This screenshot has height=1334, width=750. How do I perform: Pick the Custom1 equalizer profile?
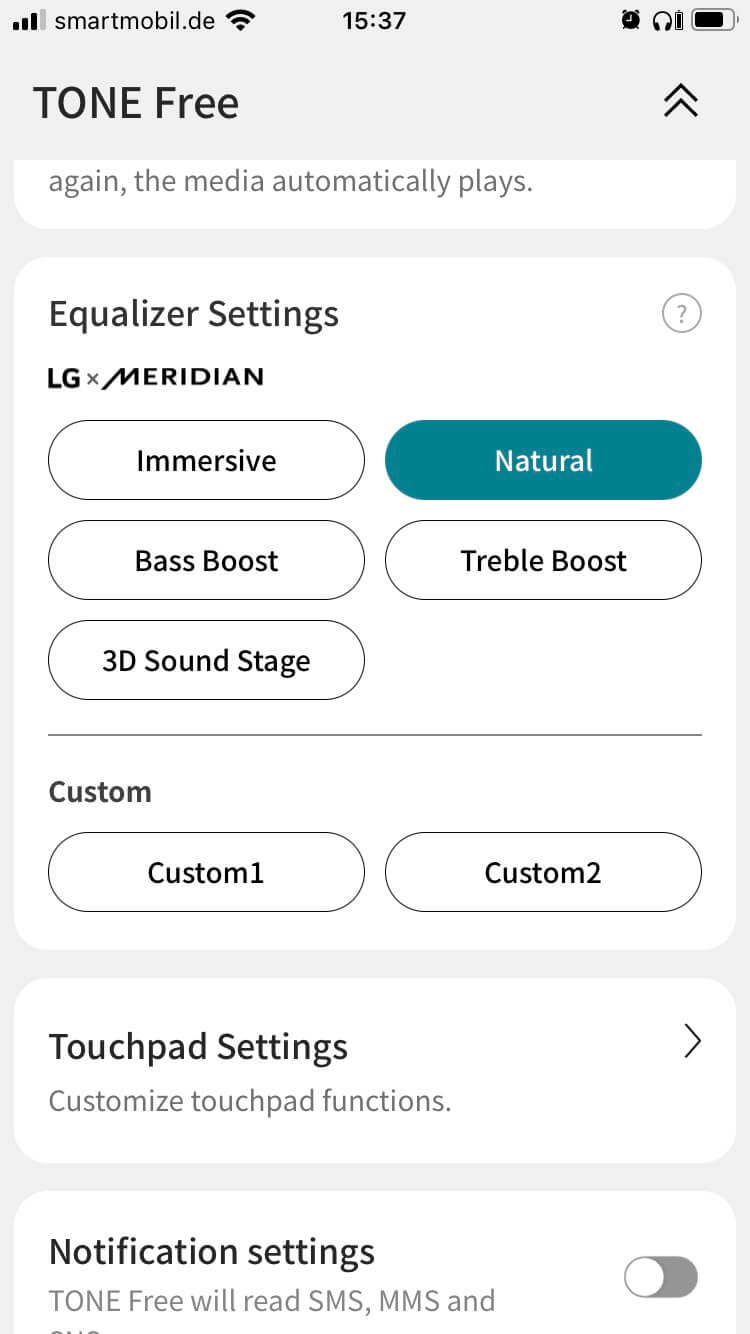point(206,872)
